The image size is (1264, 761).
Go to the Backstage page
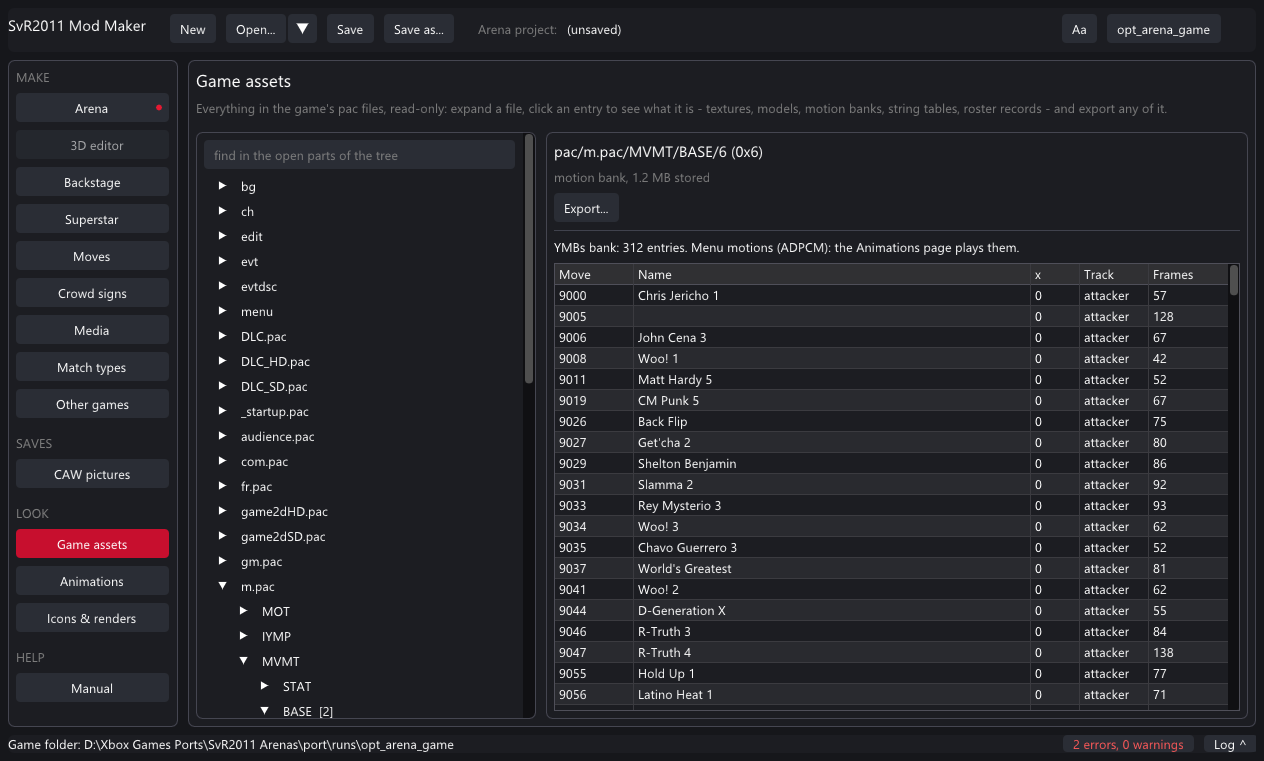[92, 182]
